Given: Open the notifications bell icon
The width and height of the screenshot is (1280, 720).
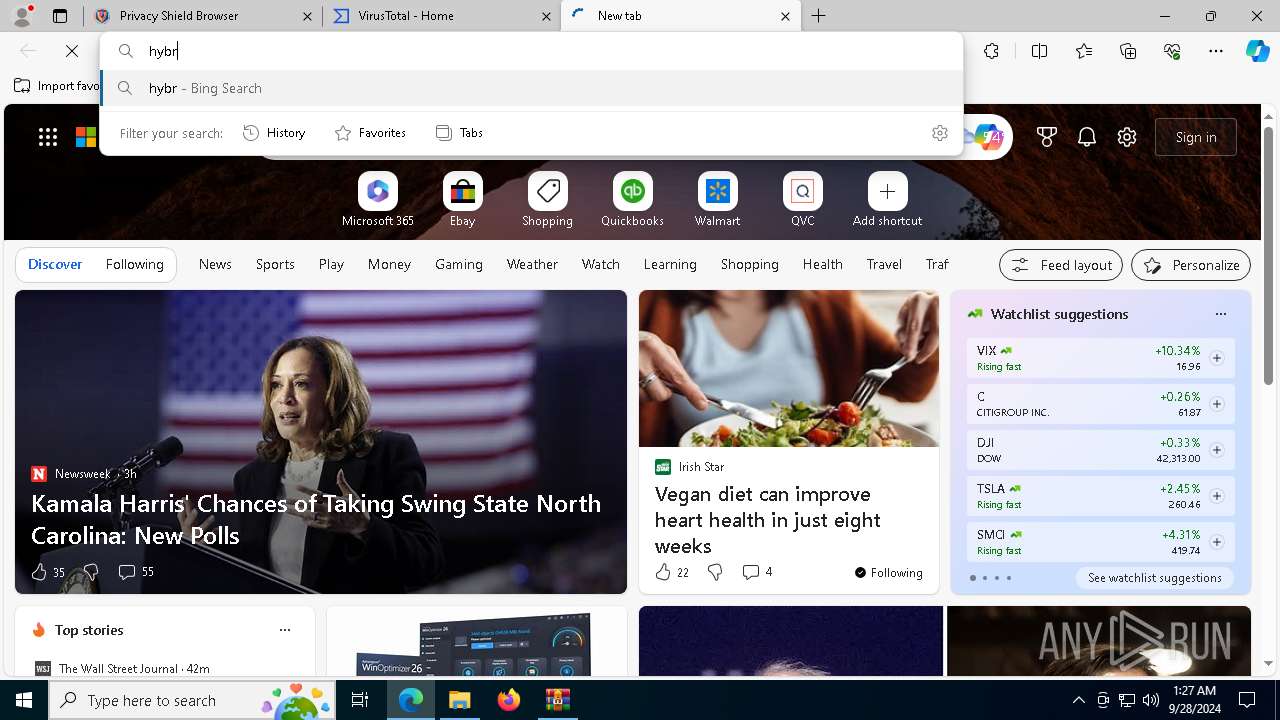Looking at the screenshot, I should coord(1087,137).
